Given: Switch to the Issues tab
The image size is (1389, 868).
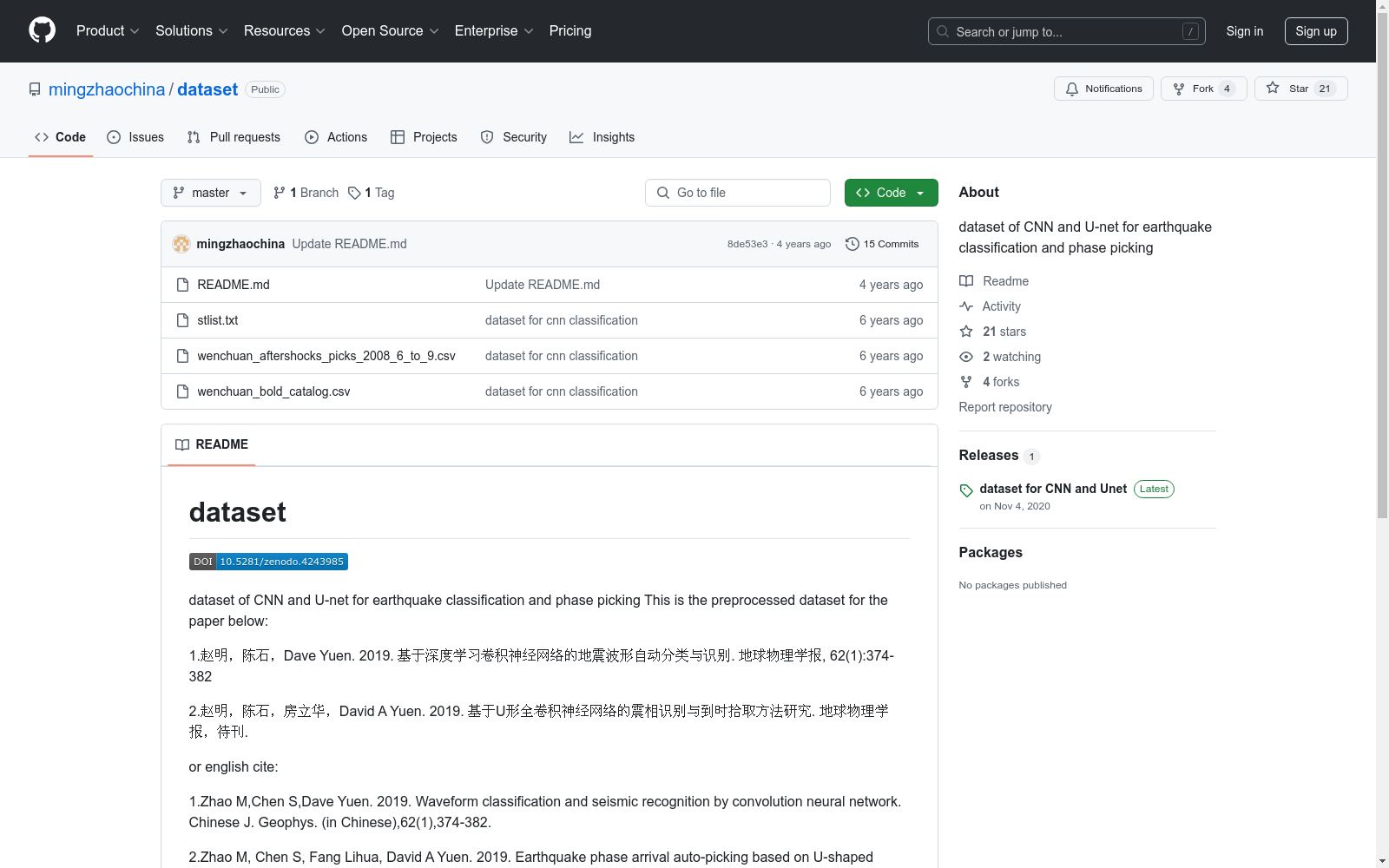Looking at the screenshot, I should point(135,137).
